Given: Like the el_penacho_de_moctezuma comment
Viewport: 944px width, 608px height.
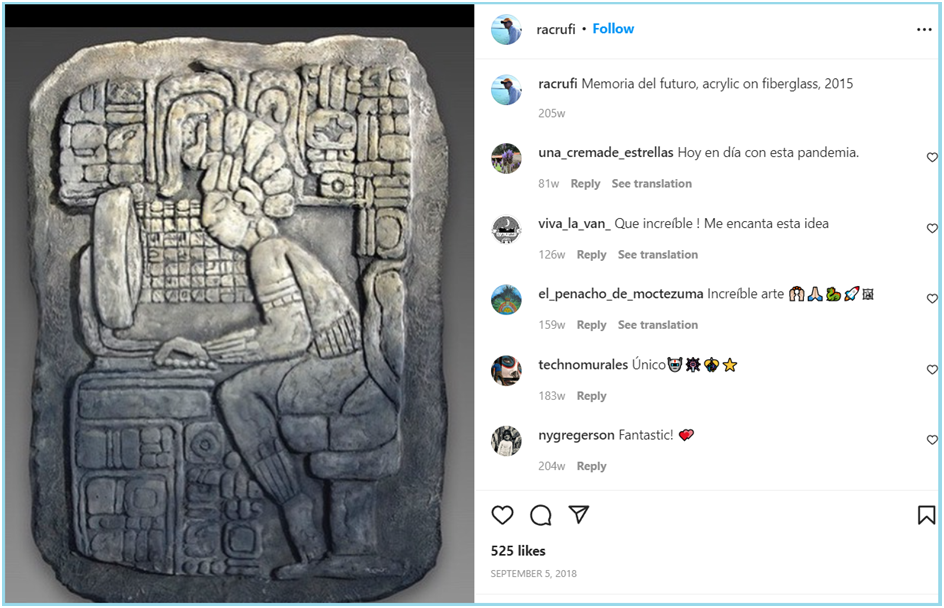Looking at the screenshot, I should pos(932,299).
